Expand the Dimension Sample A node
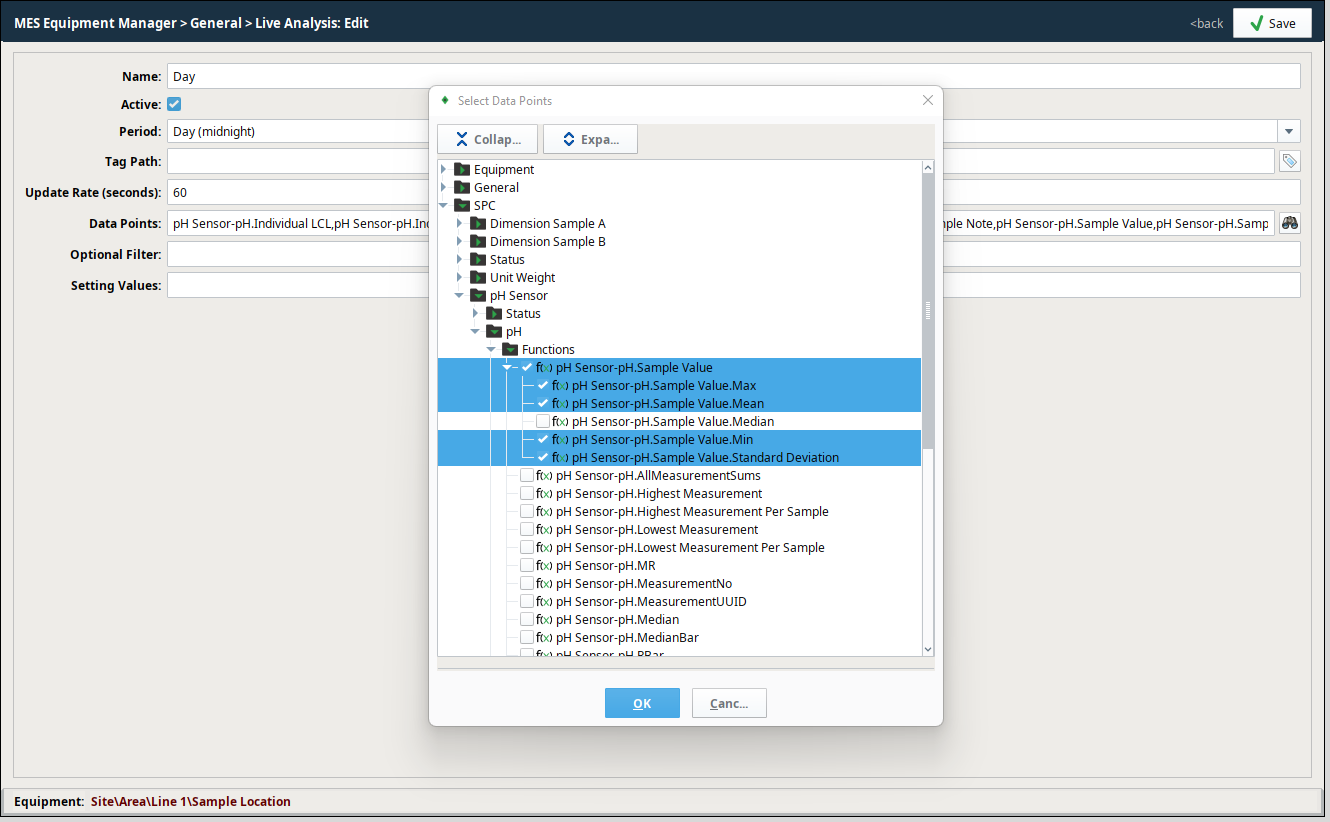The height and width of the screenshot is (822, 1330). point(460,223)
